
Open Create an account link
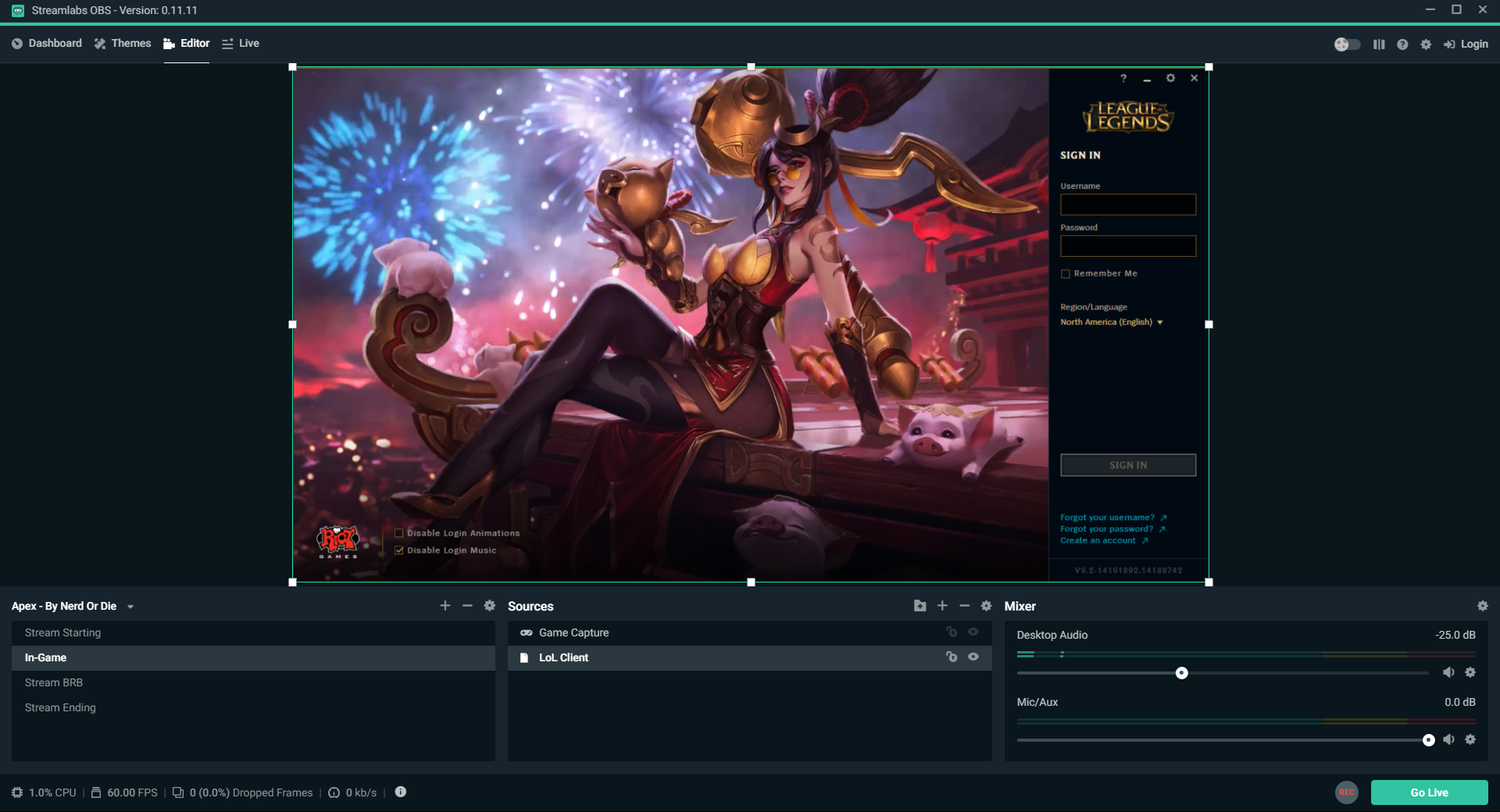tap(1104, 540)
